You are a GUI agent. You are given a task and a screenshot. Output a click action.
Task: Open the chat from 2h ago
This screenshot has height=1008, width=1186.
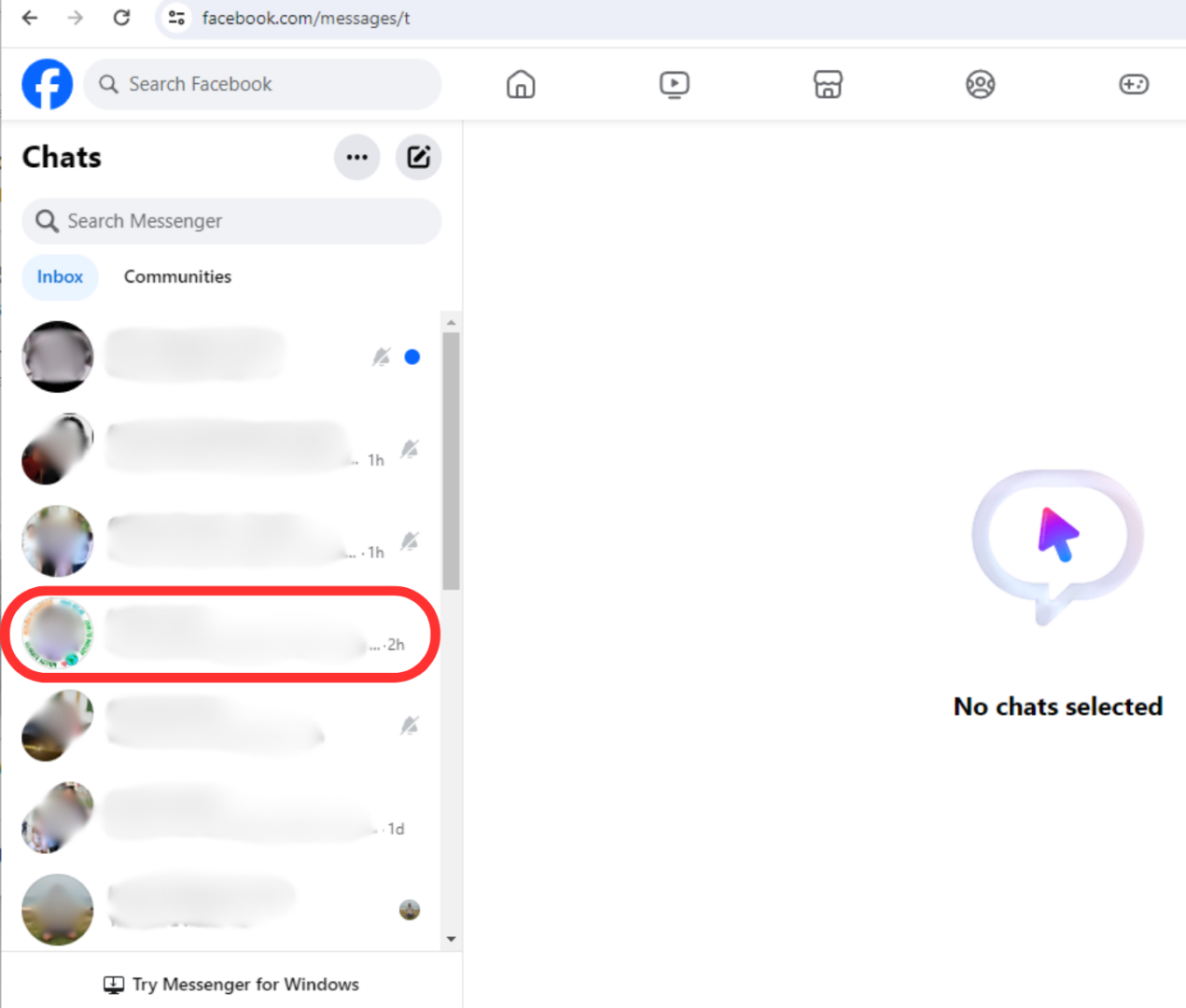[220, 634]
